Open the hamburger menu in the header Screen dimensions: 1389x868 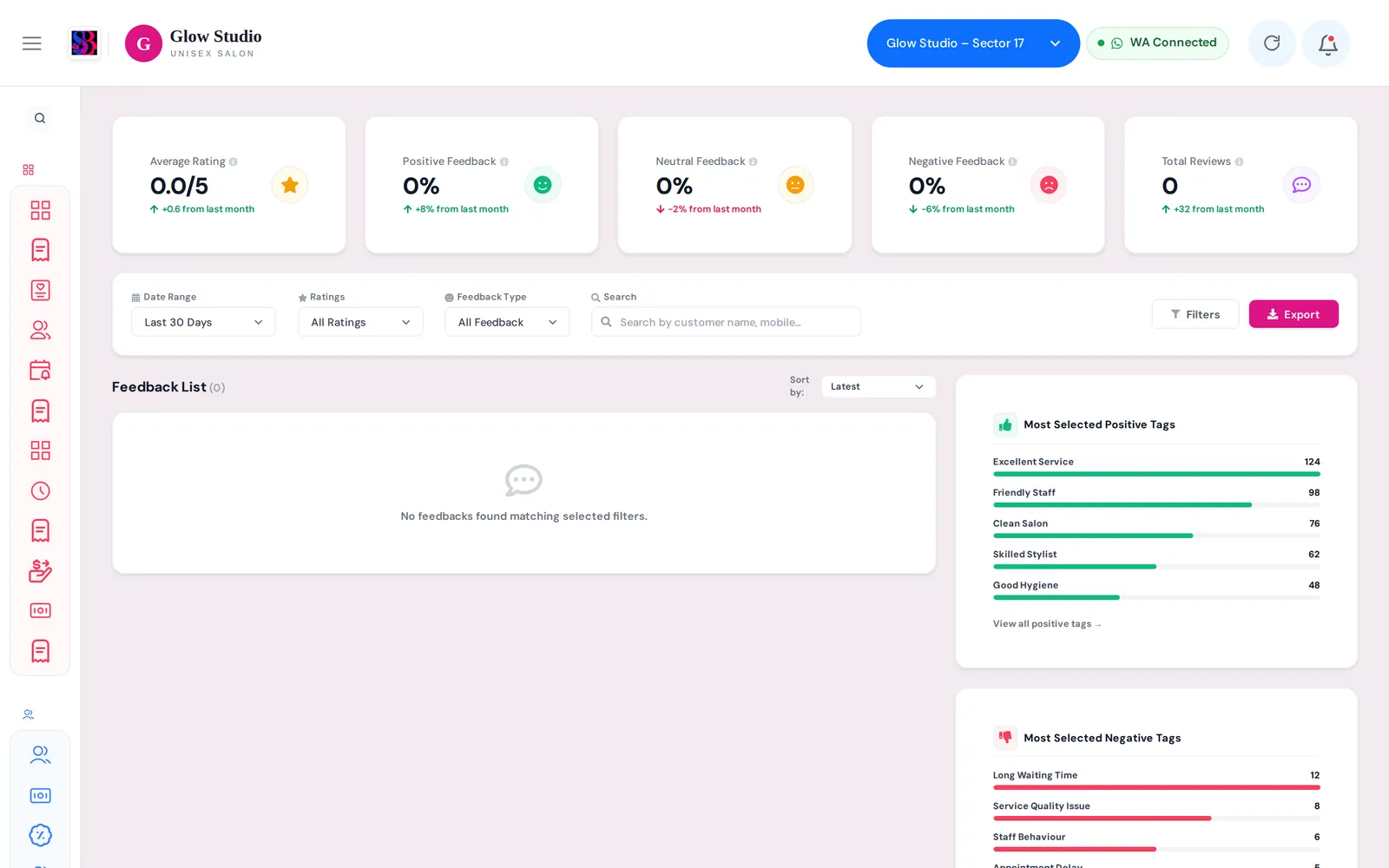32,43
